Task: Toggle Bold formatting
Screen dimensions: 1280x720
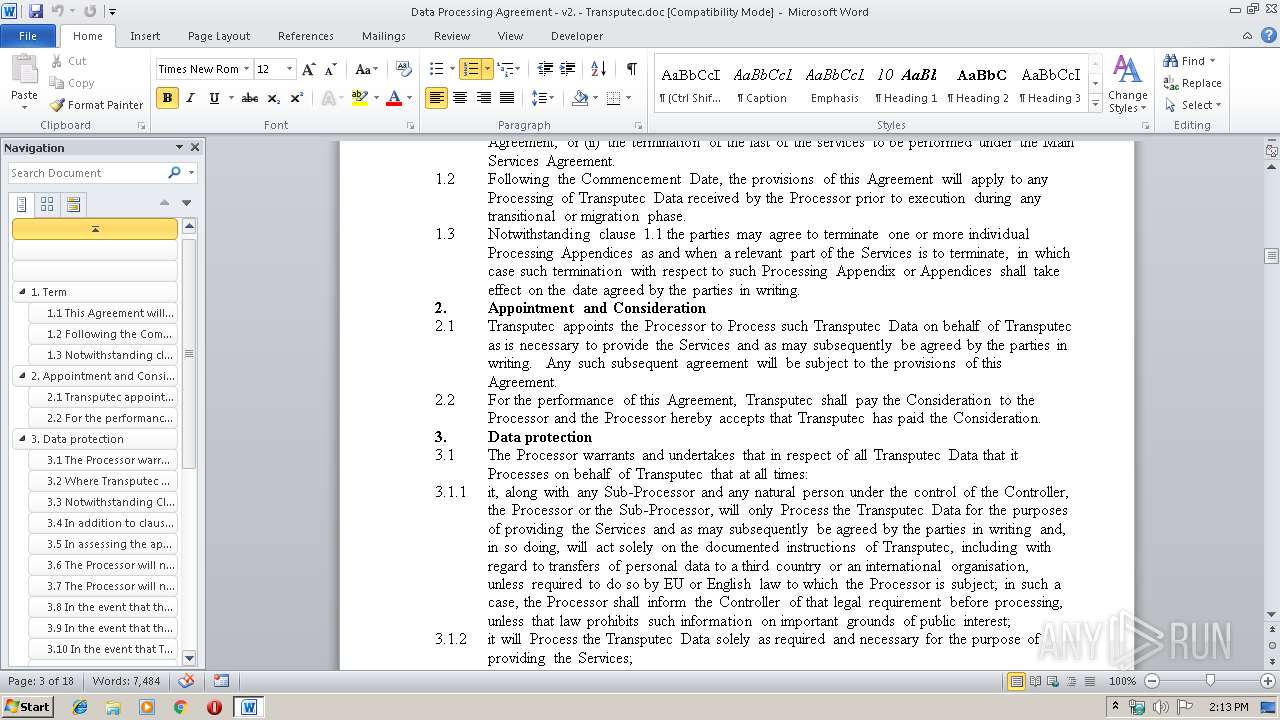Action: (167, 98)
